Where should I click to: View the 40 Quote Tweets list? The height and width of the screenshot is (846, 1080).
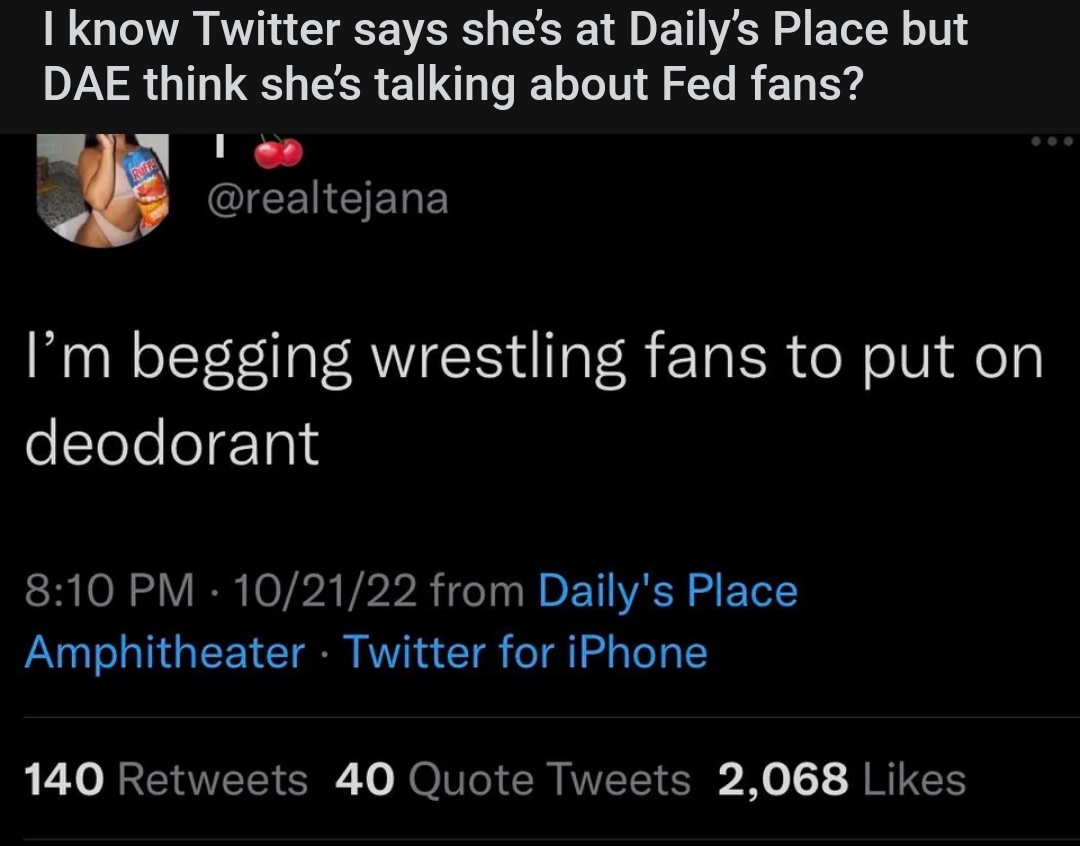[513, 779]
